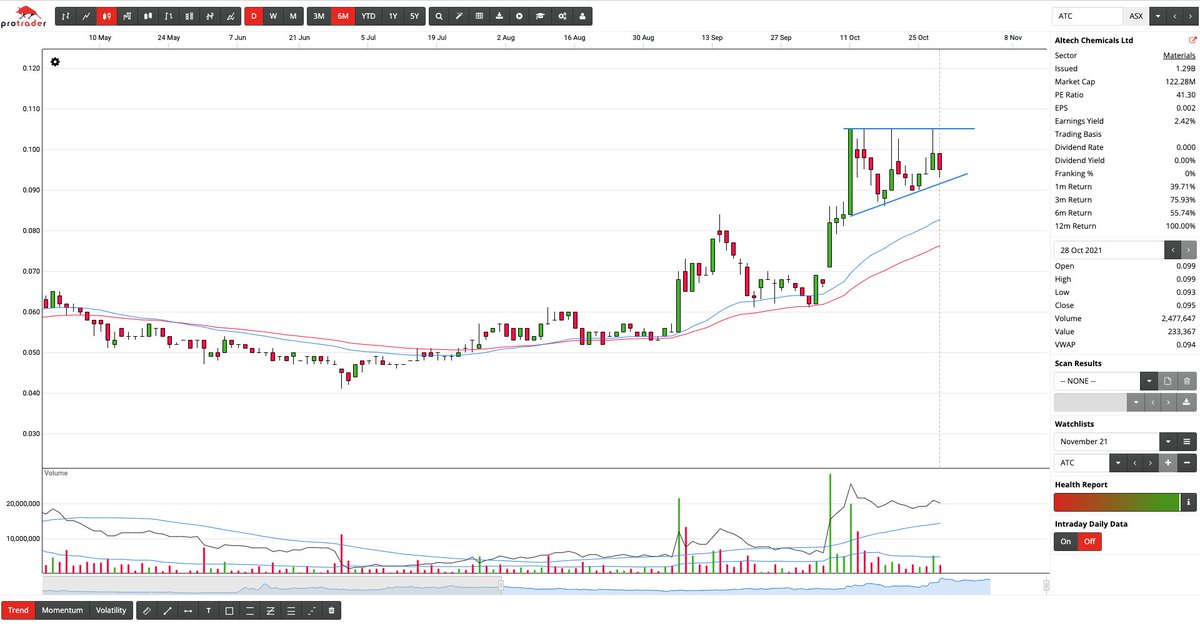Open chart settings gear on chart
The width and height of the screenshot is (1200, 626).
pyautogui.click(x=55, y=62)
